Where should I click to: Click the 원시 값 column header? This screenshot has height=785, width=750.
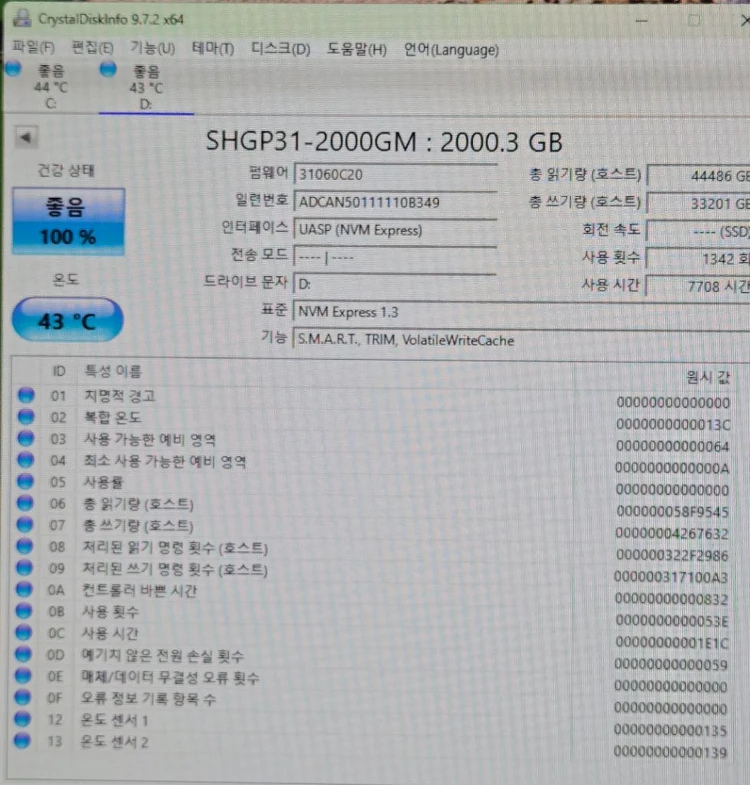point(708,377)
